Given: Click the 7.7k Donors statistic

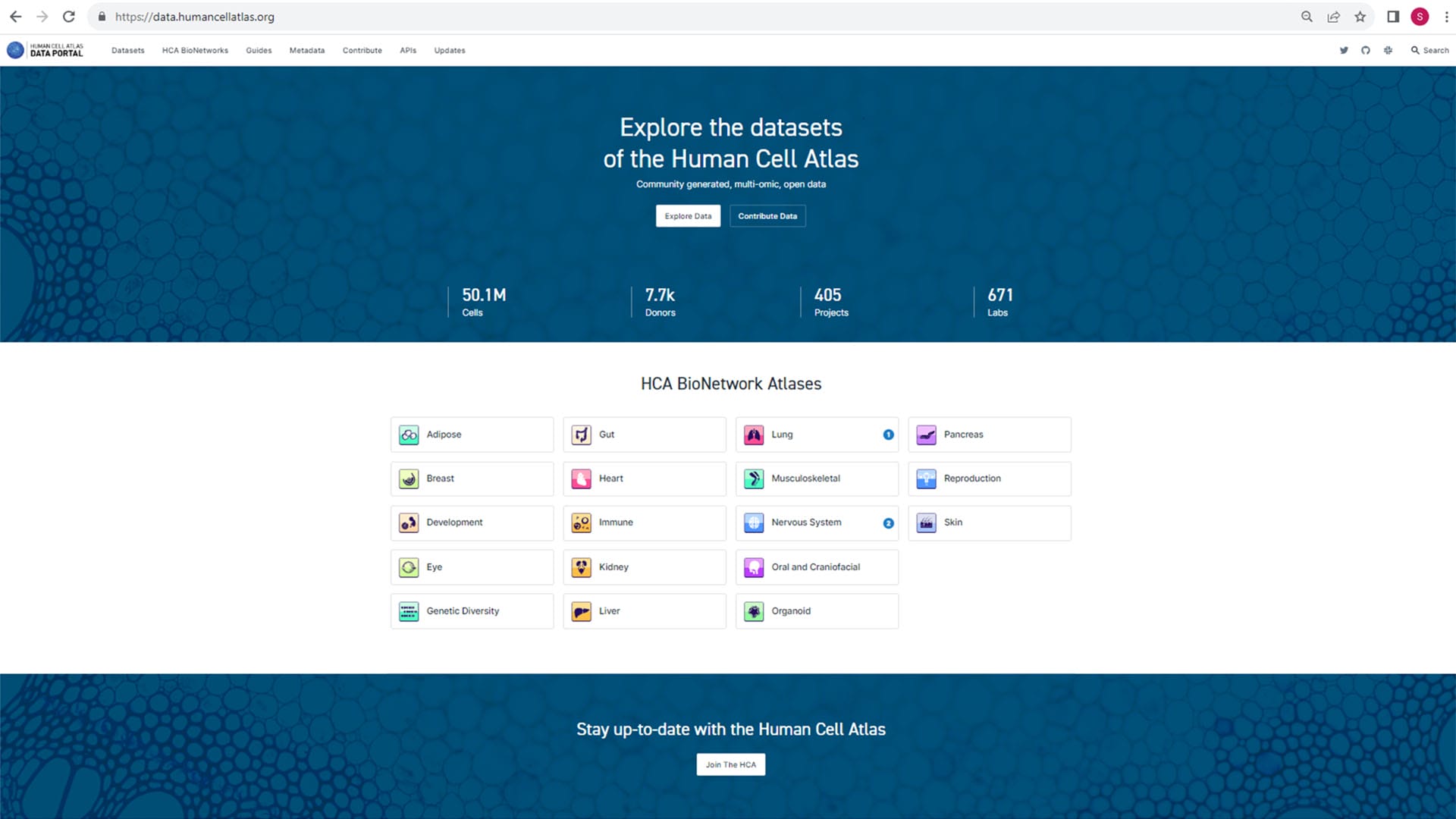Looking at the screenshot, I should pos(660,302).
